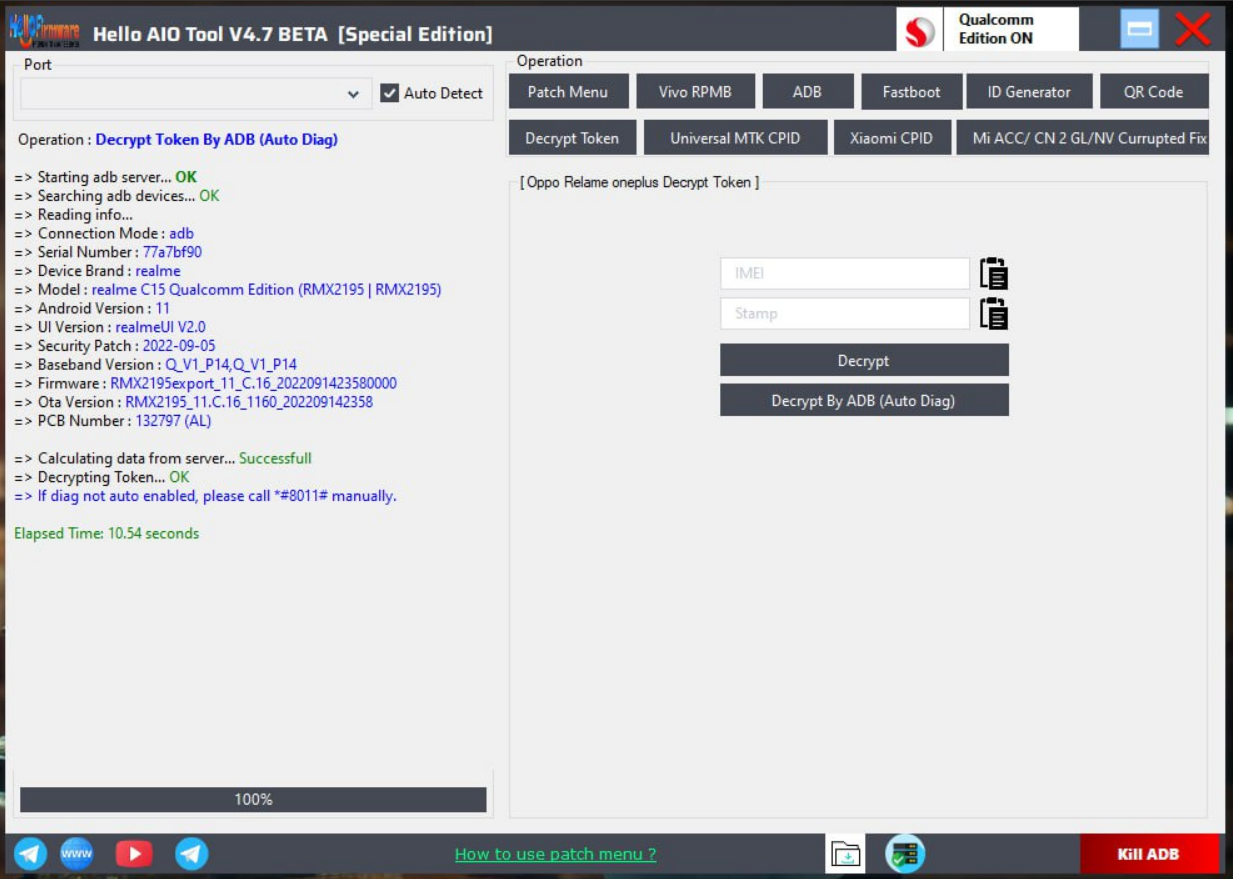
Task: Click the Kill ADB button
Action: pos(1149,854)
